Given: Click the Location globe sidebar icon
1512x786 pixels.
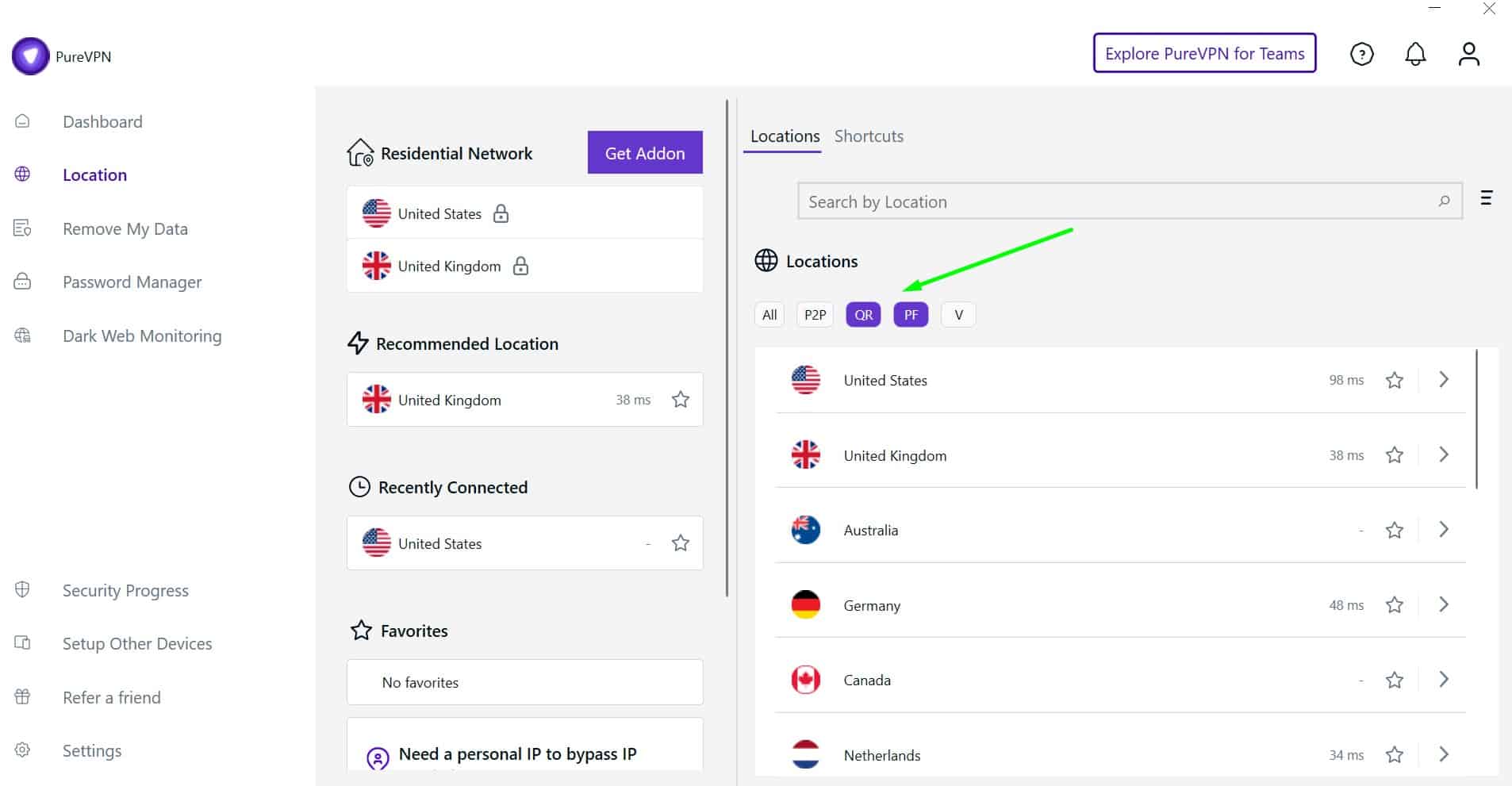Looking at the screenshot, I should pos(22,174).
